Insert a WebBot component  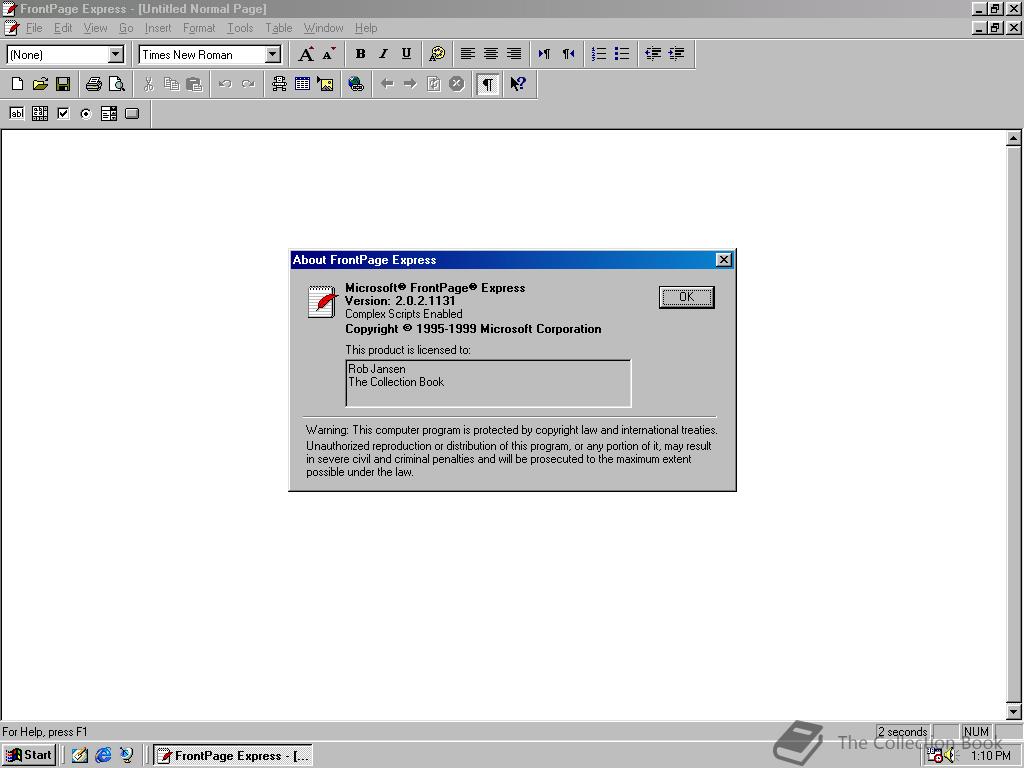tap(279, 84)
